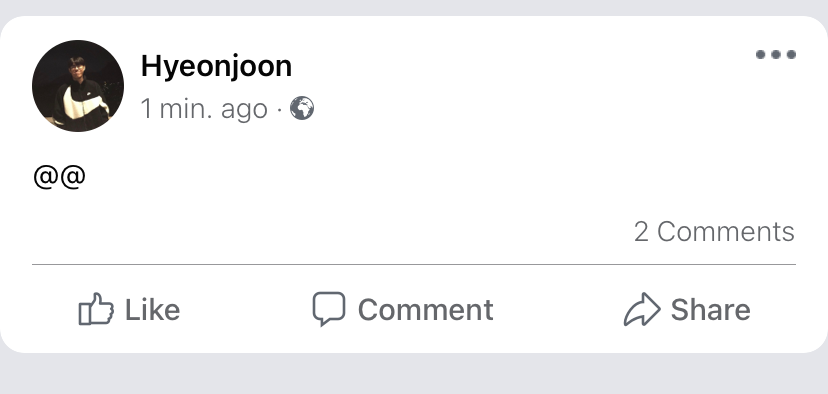Click the empty white space right of '@@'
This screenshot has width=828, height=394.
(x=422, y=177)
